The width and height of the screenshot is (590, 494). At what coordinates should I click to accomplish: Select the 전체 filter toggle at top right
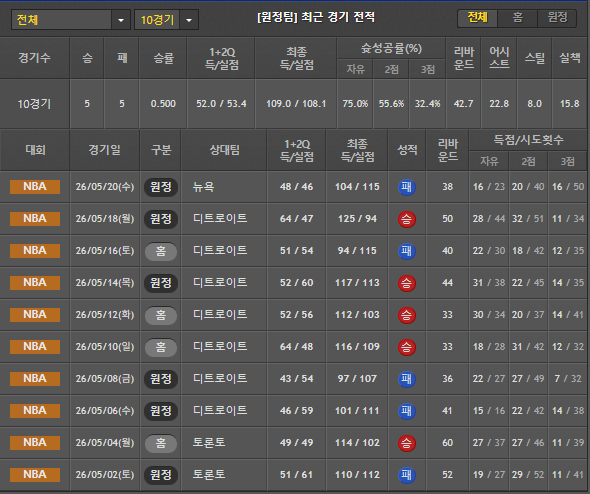(x=477, y=18)
